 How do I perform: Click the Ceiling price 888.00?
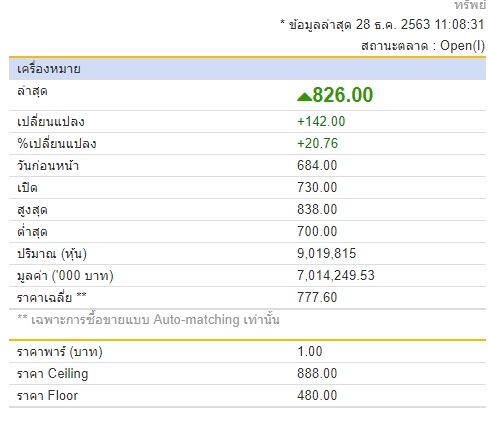(317, 373)
